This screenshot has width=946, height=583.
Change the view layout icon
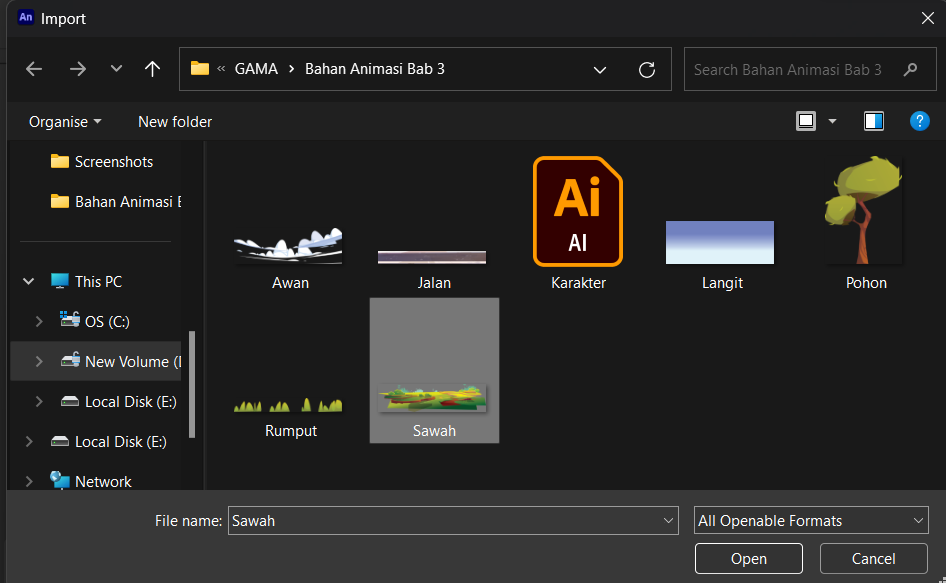point(806,121)
